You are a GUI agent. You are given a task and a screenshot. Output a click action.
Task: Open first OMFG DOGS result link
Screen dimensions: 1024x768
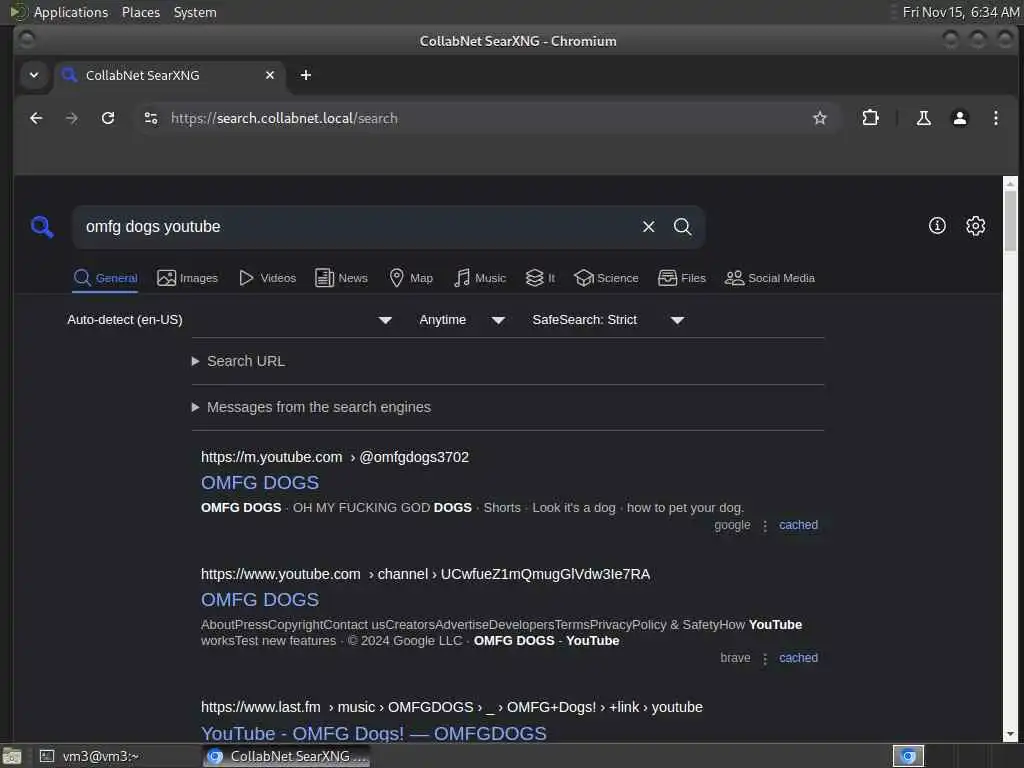pyautogui.click(x=260, y=483)
